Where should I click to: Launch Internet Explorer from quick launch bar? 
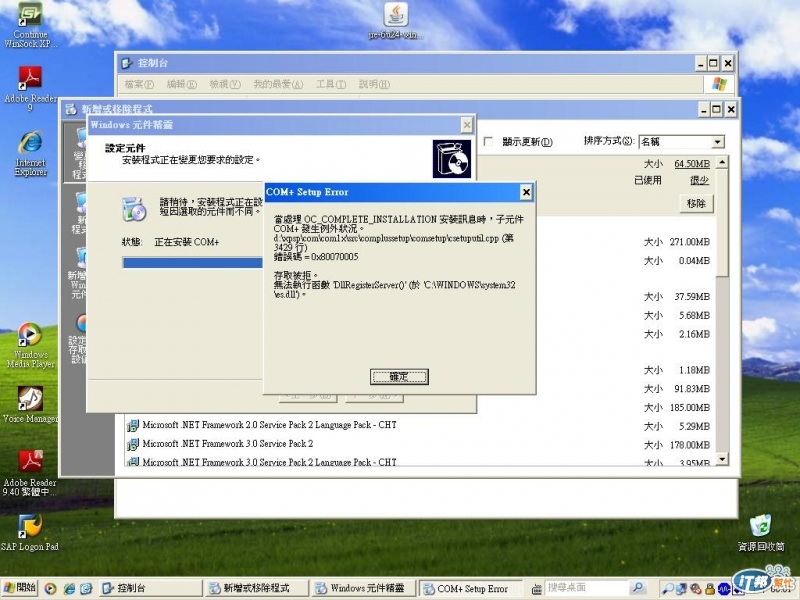click(x=69, y=588)
